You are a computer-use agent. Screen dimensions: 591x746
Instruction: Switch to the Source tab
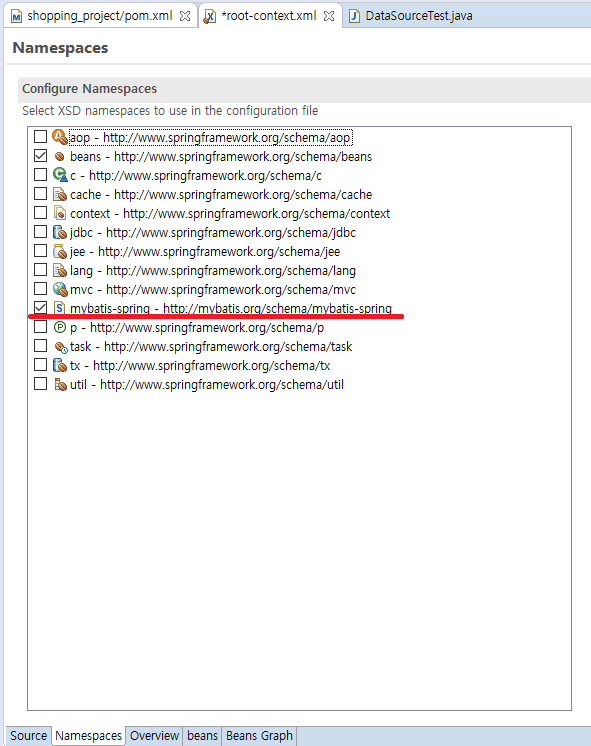[28, 736]
